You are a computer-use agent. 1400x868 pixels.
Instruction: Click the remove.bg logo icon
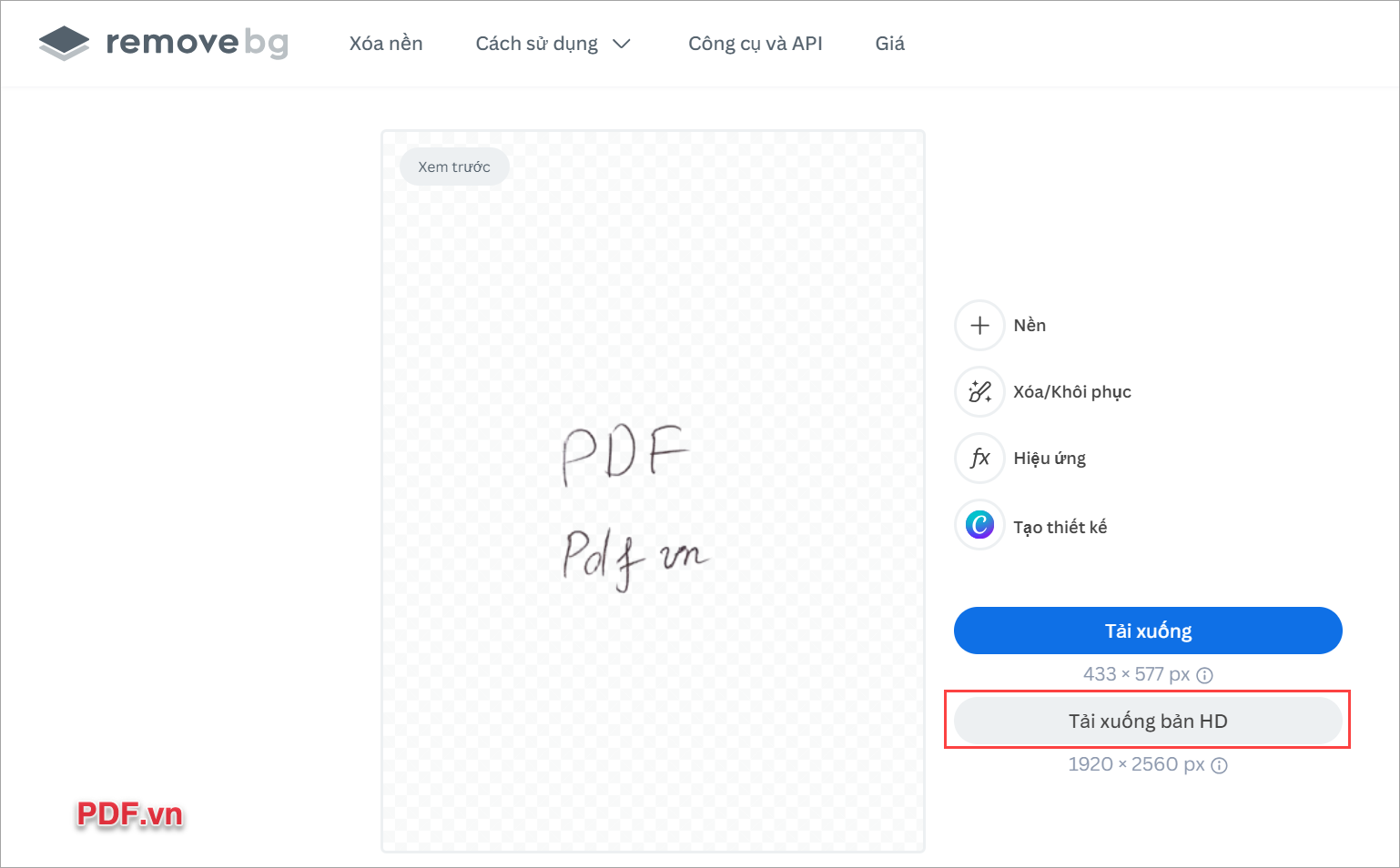click(65, 43)
